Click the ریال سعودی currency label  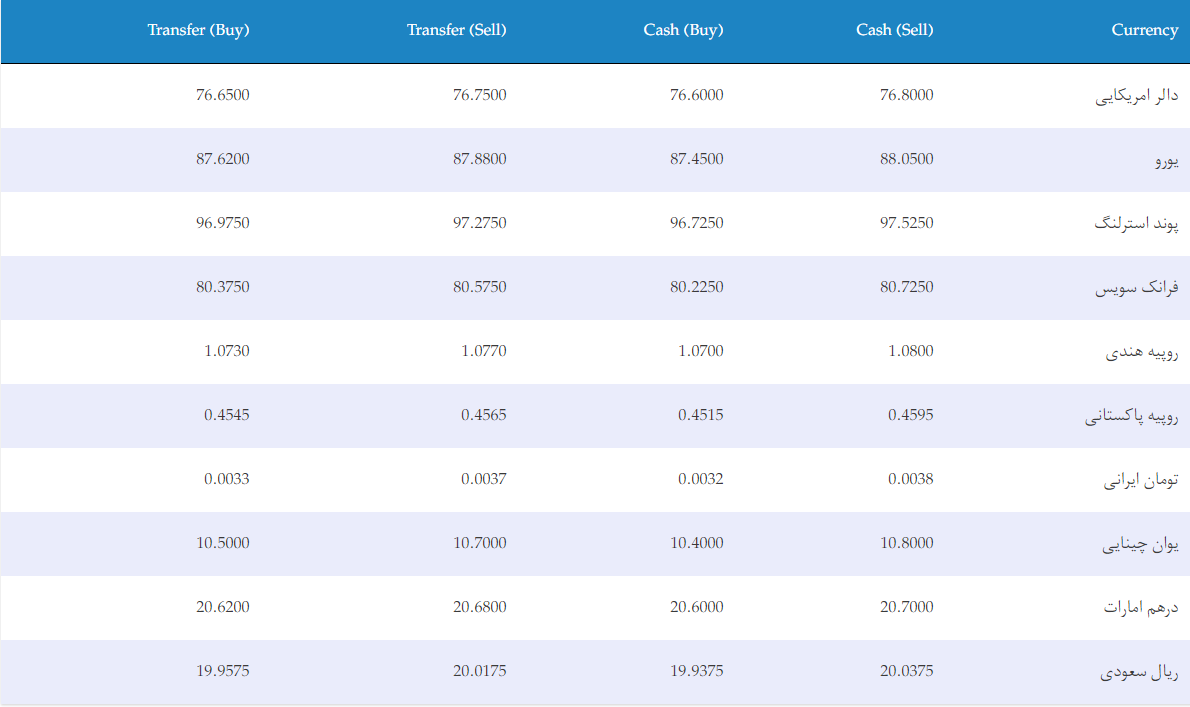[x=1139, y=672]
